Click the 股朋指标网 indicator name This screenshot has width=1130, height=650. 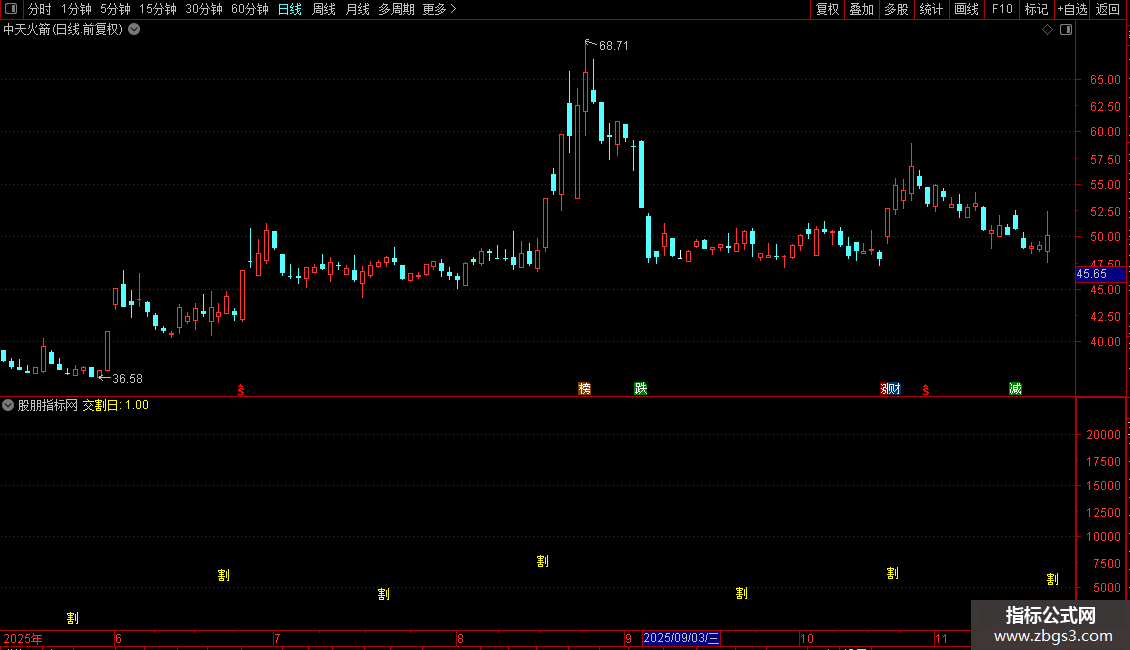click(x=48, y=405)
